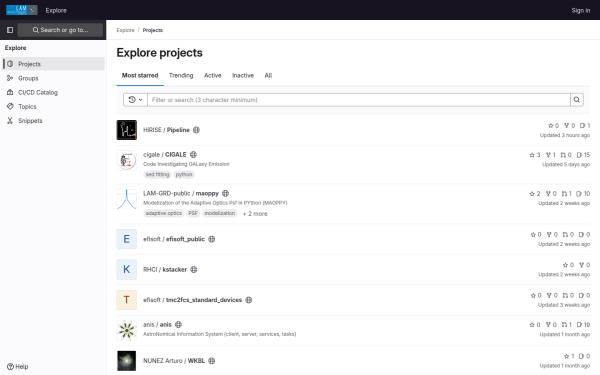Open the NUNEZ Arturo / WKBL project
Viewport: 600px width, 375px height.
tap(174, 360)
